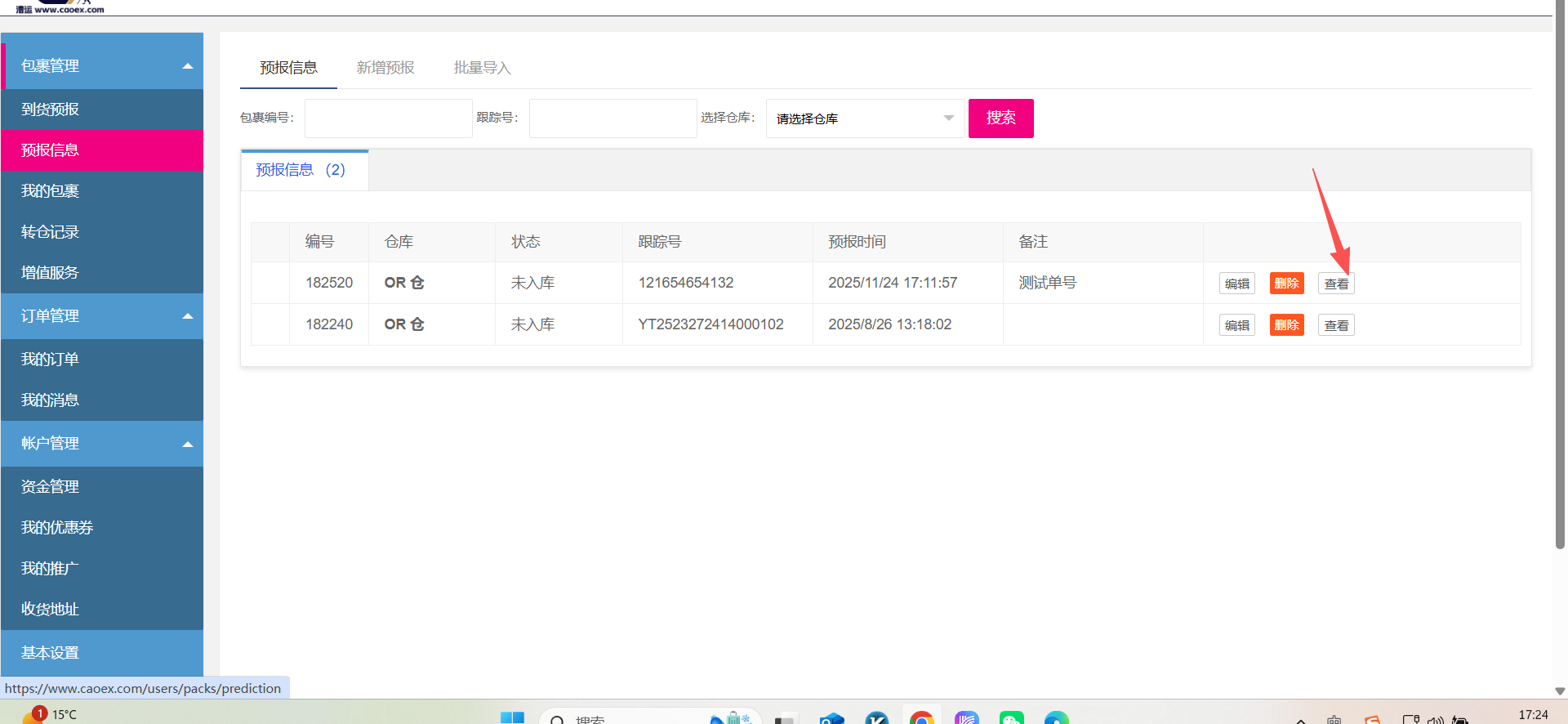Viewport: 1568px width, 724px height.
Task: Click the pink 搜索 search button
Action: coord(1000,118)
